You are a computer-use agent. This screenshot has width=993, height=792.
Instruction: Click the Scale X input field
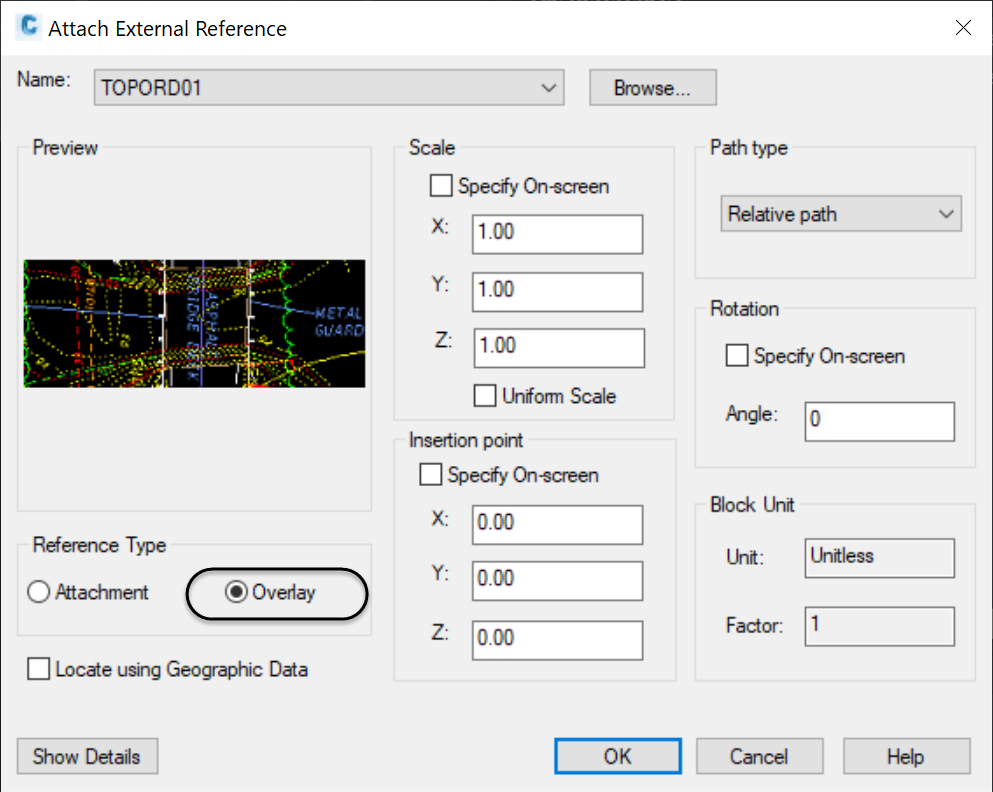coord(558,233)
